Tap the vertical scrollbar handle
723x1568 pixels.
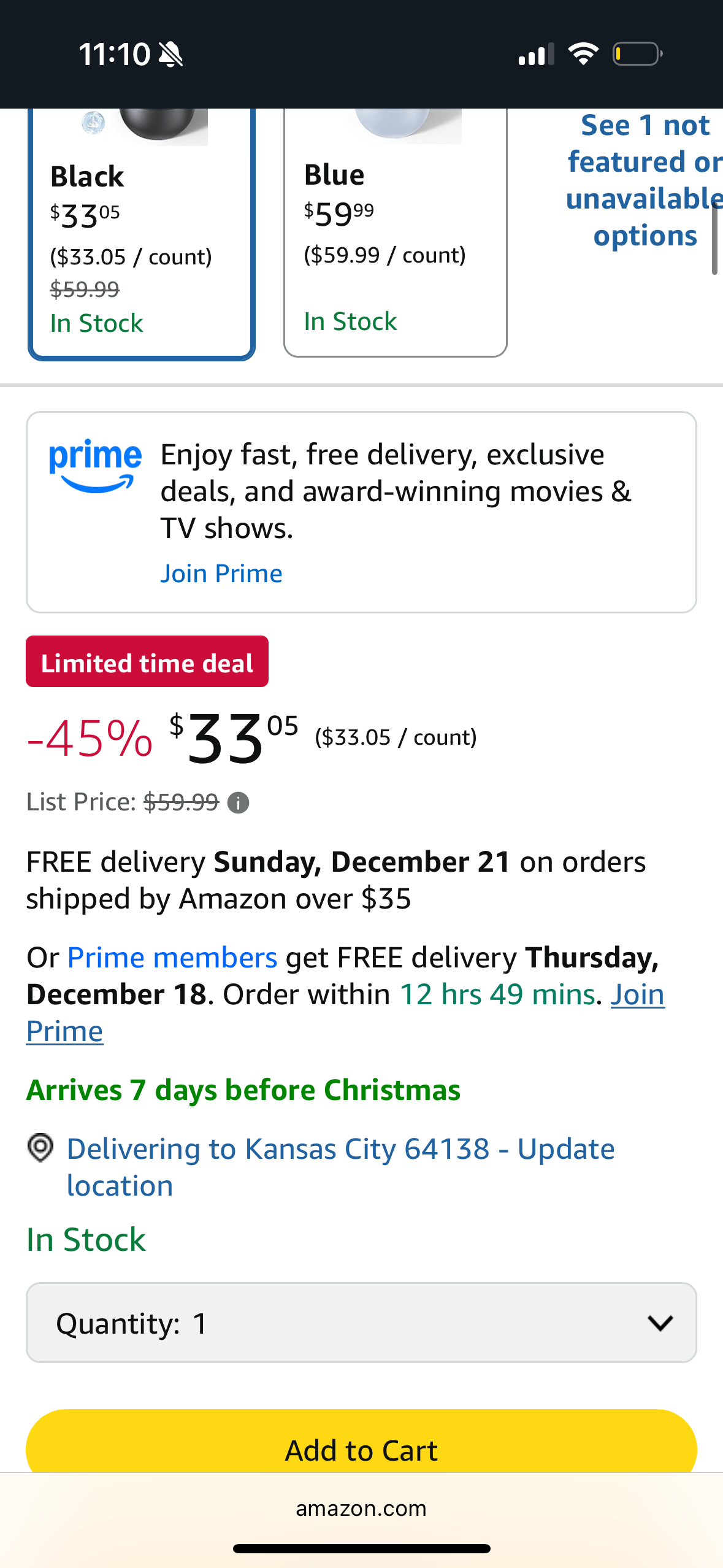pyautogui.click(x=714, y=239)
